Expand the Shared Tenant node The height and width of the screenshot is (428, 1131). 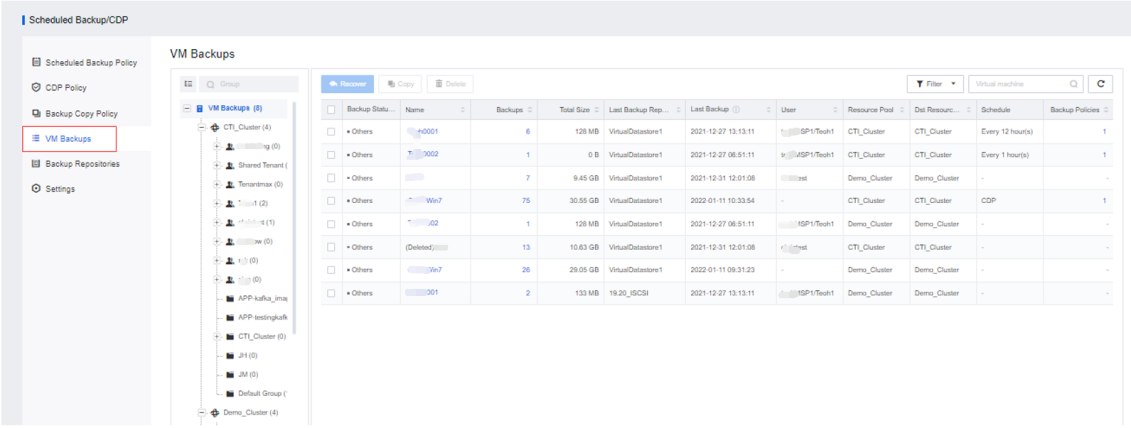pyautogui.click(x=217, y=165)
